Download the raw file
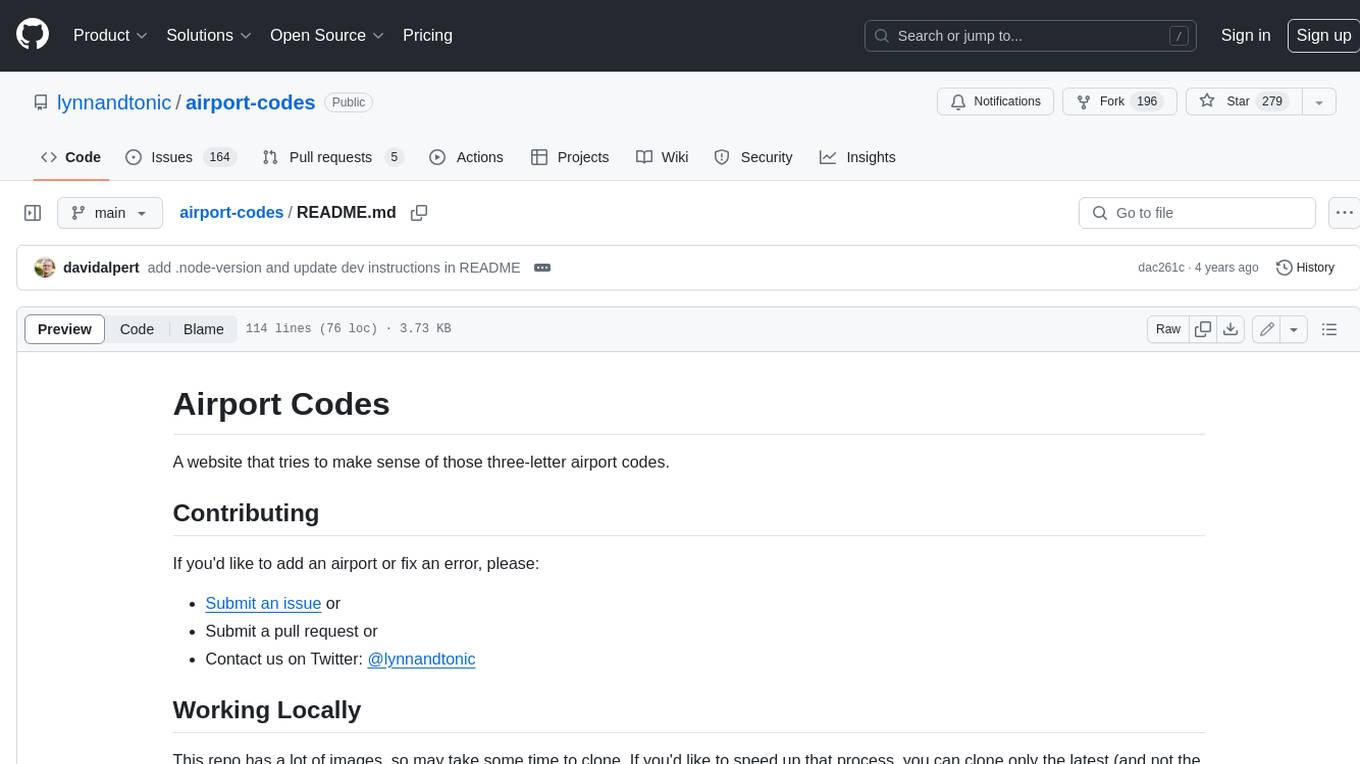 pyautogui.click(x=1231, y=329)
